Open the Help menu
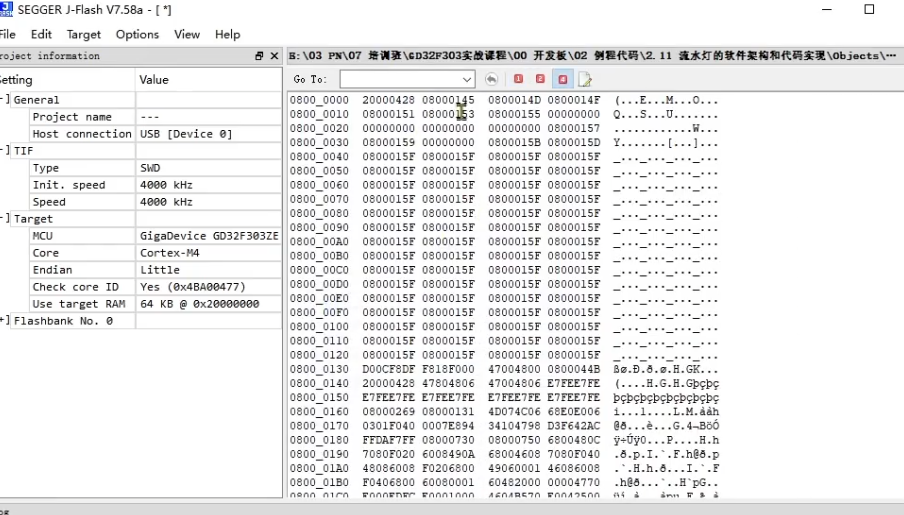 pos(227,34)
